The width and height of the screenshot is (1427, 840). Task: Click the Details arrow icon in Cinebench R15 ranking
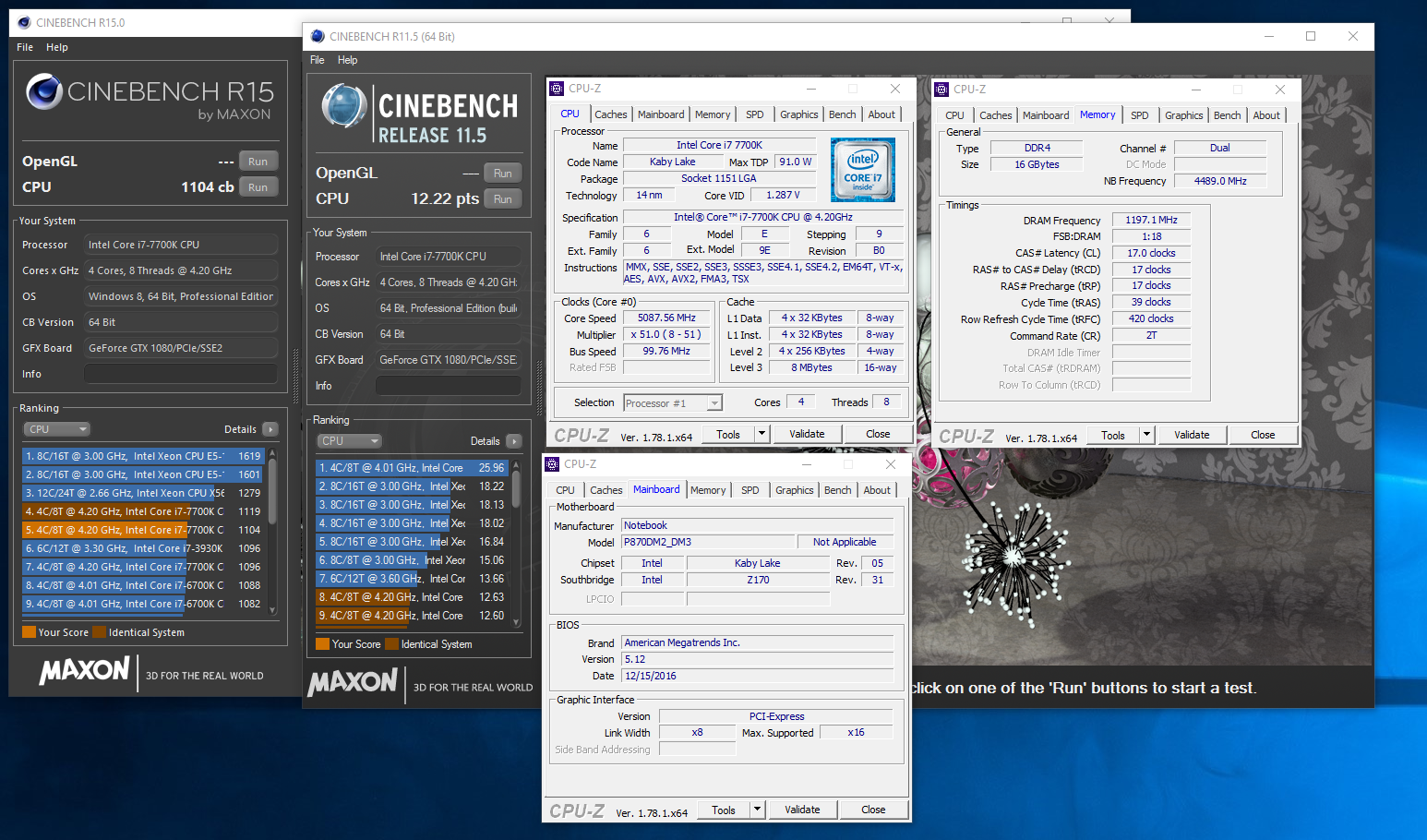pyautogui.click(x=270, y=429)
